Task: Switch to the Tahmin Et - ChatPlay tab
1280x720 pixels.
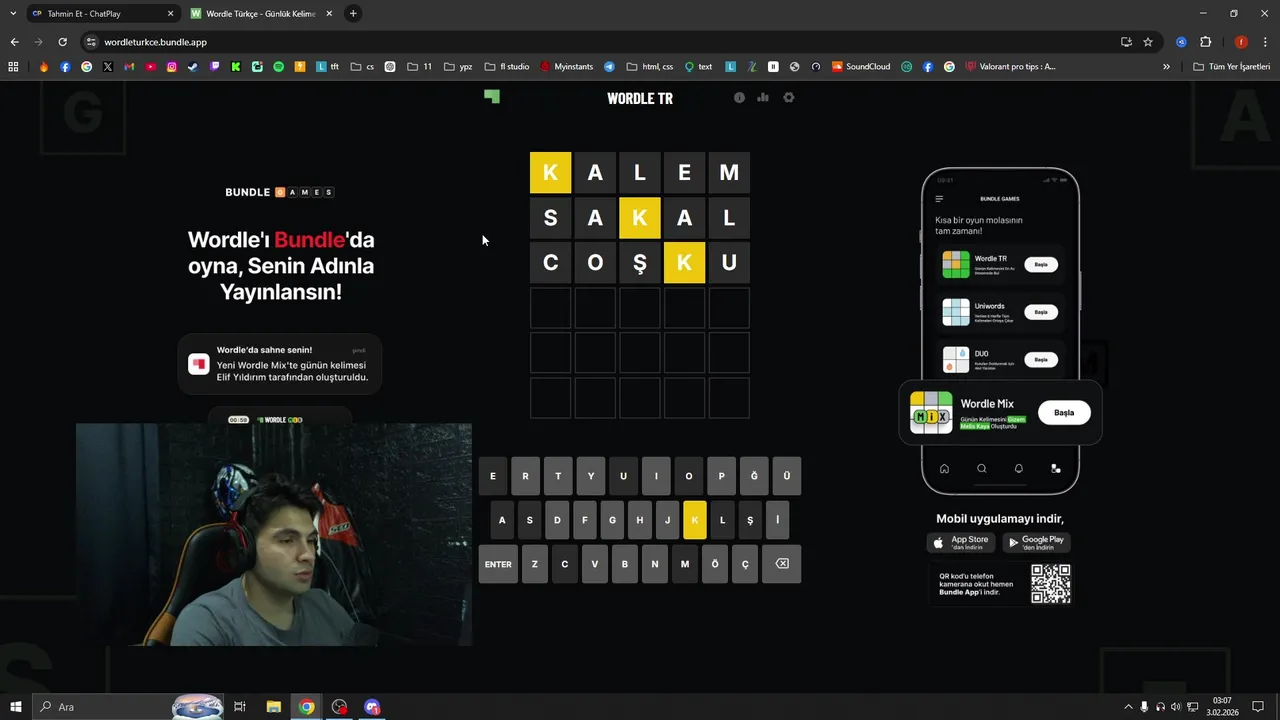Action: pyautogui.click(x=103, y=14)
